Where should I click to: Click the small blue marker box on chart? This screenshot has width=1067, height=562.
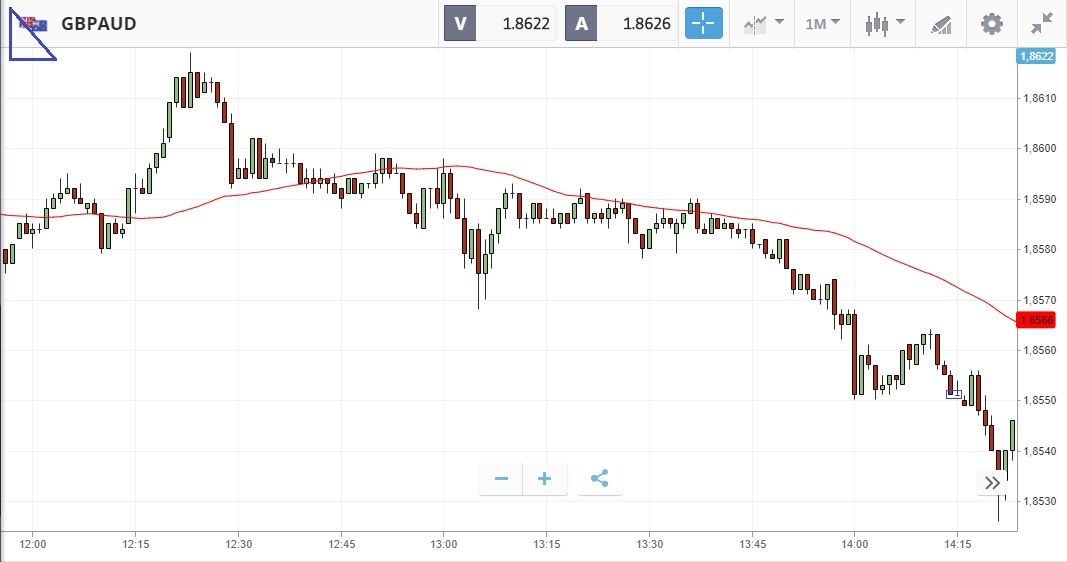pos(954,394)
